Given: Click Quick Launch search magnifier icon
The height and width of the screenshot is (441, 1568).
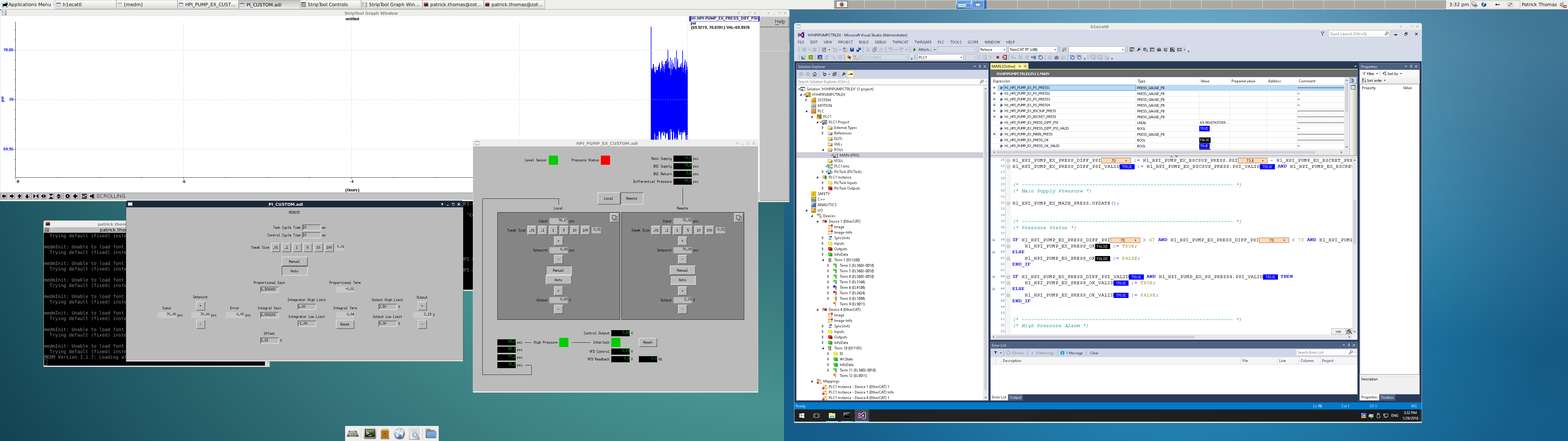Looking at the screenshot, I should pyautogui.click(x=1387, y=34).
